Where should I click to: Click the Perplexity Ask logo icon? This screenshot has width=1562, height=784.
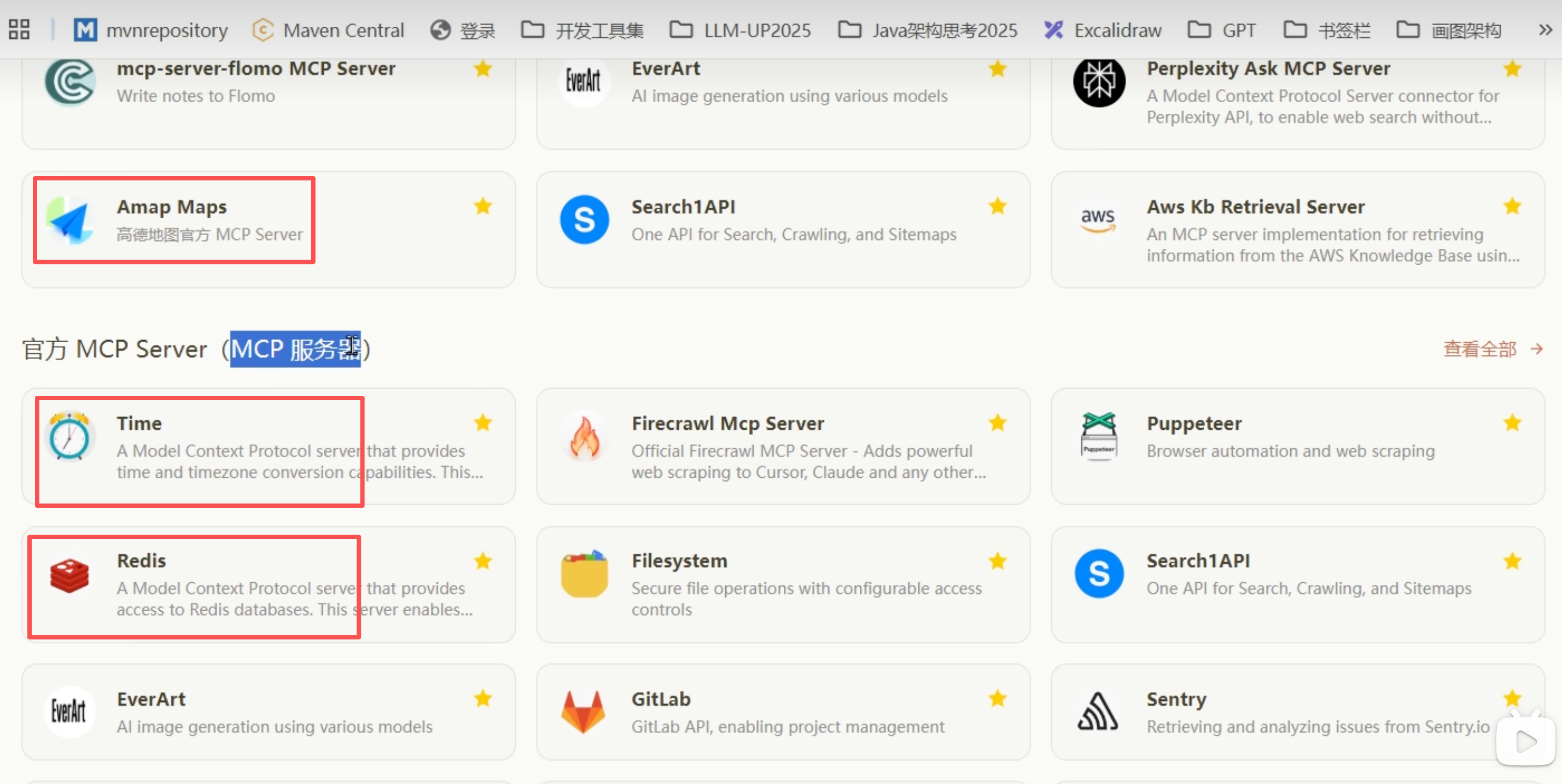(1099, 82)
